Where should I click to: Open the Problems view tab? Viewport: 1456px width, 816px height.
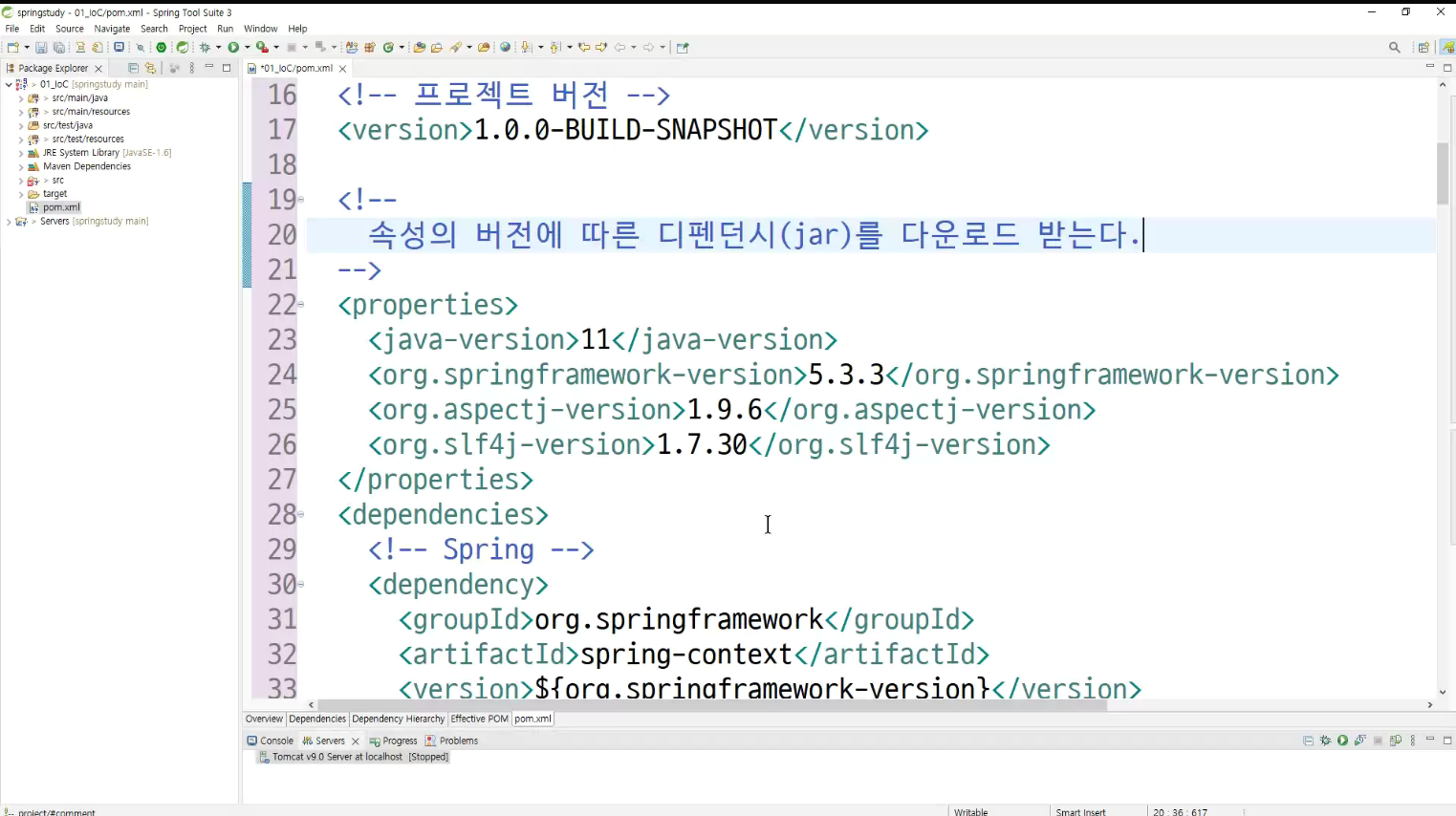click(x=452, y=741)
